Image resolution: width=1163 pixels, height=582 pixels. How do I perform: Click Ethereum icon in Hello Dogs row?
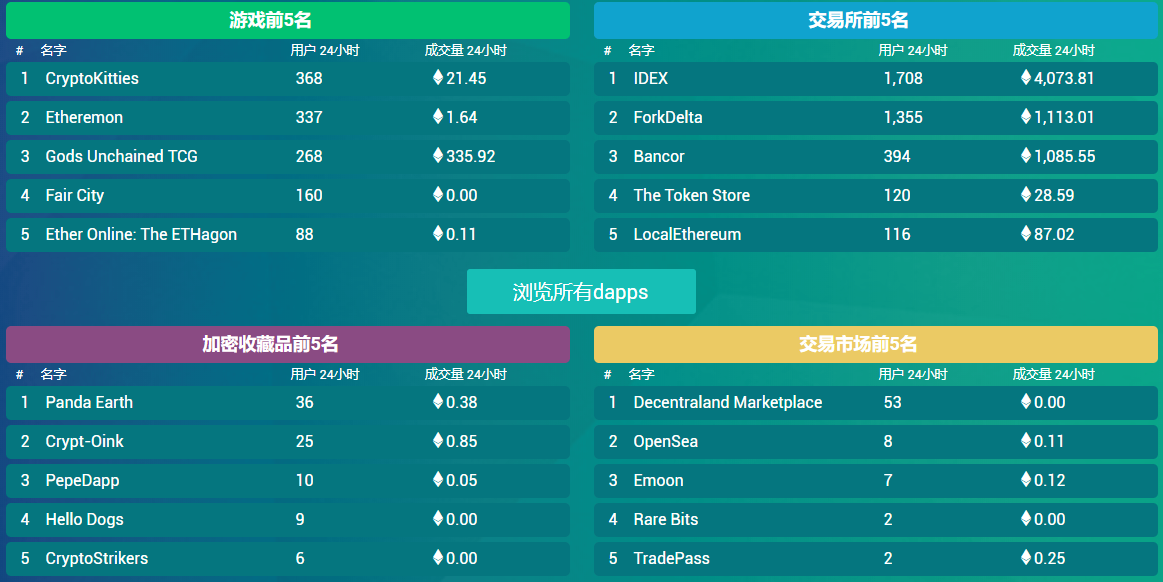coord(438,518)
